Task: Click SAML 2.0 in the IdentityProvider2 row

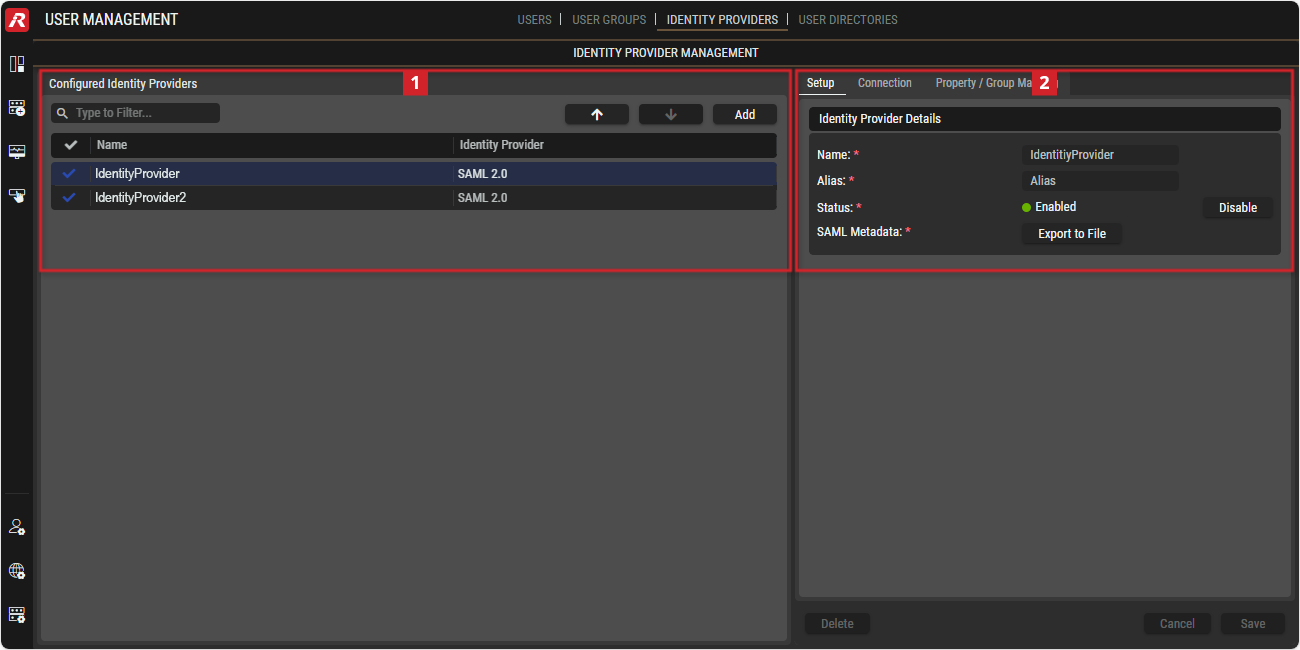Action: click(483, 198)
